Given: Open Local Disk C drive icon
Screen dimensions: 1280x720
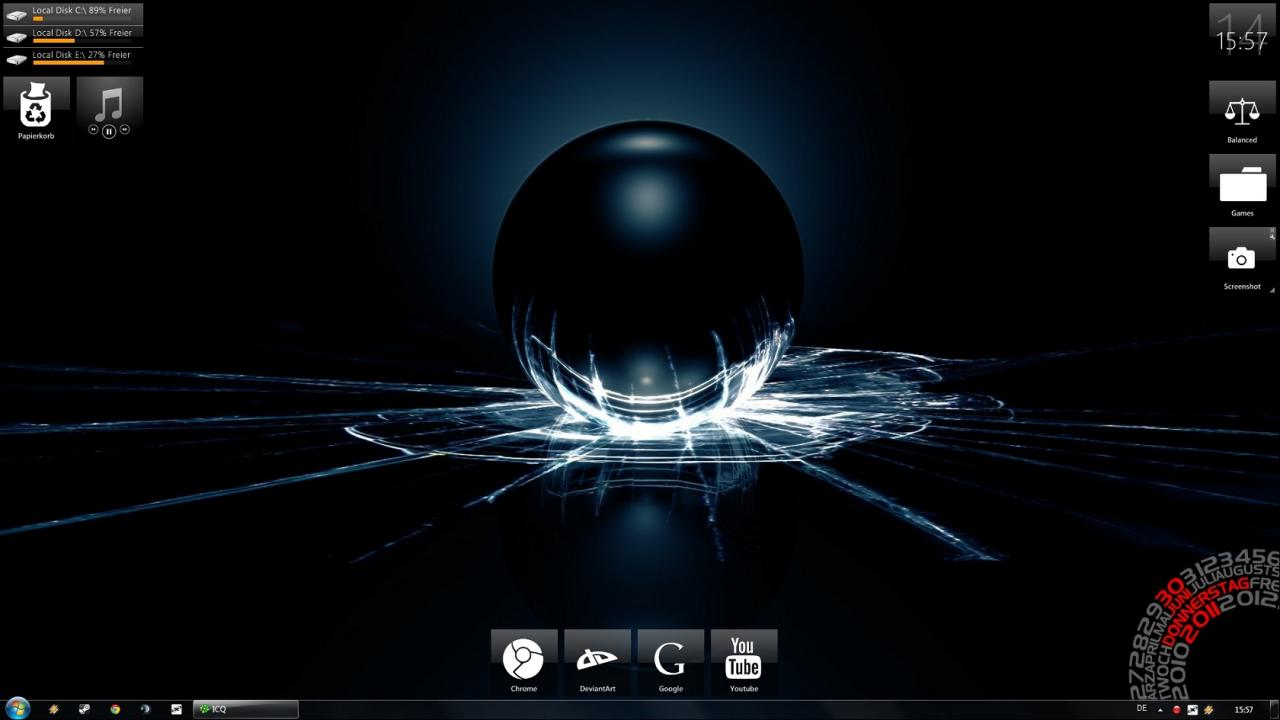Looking at the screenshot, I should pos(16,15).
